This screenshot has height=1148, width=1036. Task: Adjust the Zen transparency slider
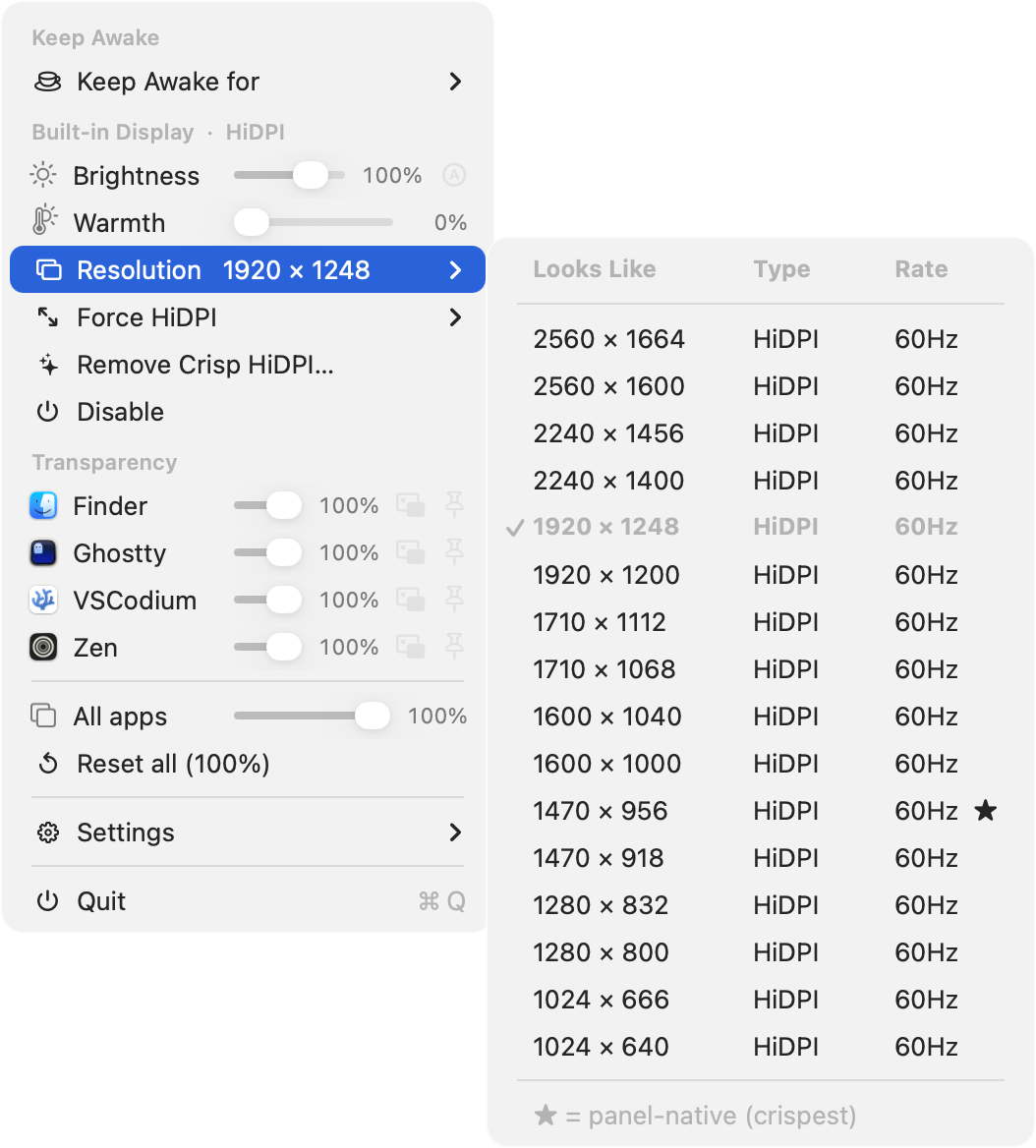coord(268,647)
